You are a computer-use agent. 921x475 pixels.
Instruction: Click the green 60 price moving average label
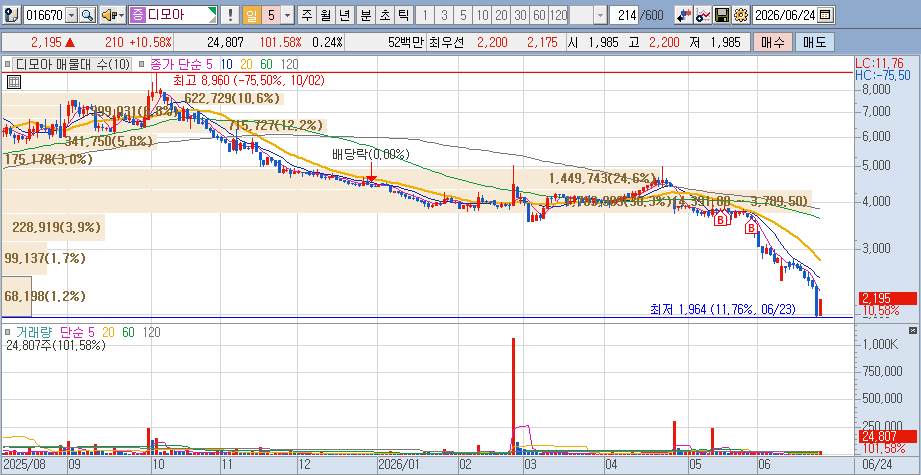click(x=267, y=64)
